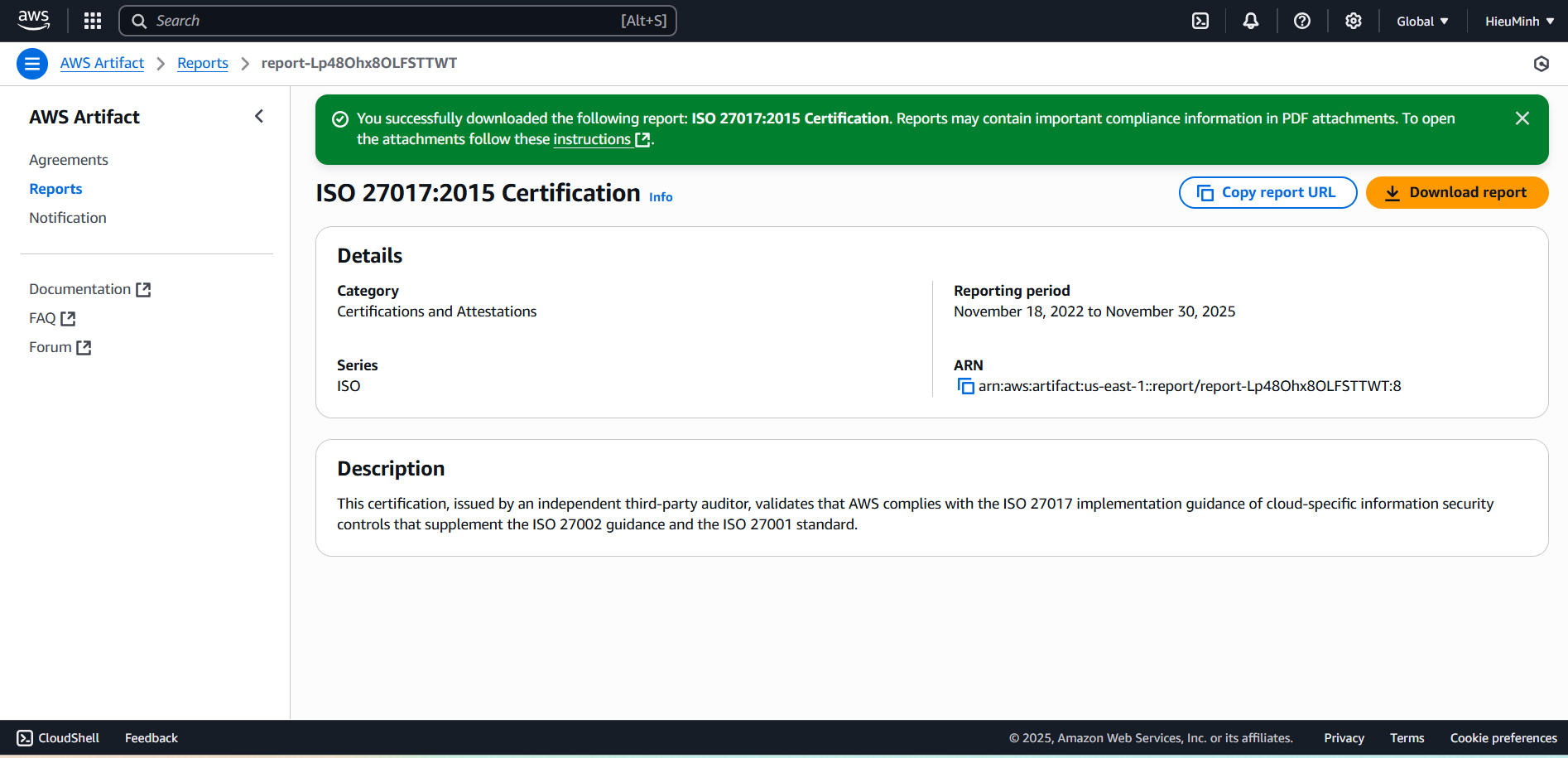Screen dimensions: 1568x758
Task: Open Documentation external link
Action: [89, 289]
